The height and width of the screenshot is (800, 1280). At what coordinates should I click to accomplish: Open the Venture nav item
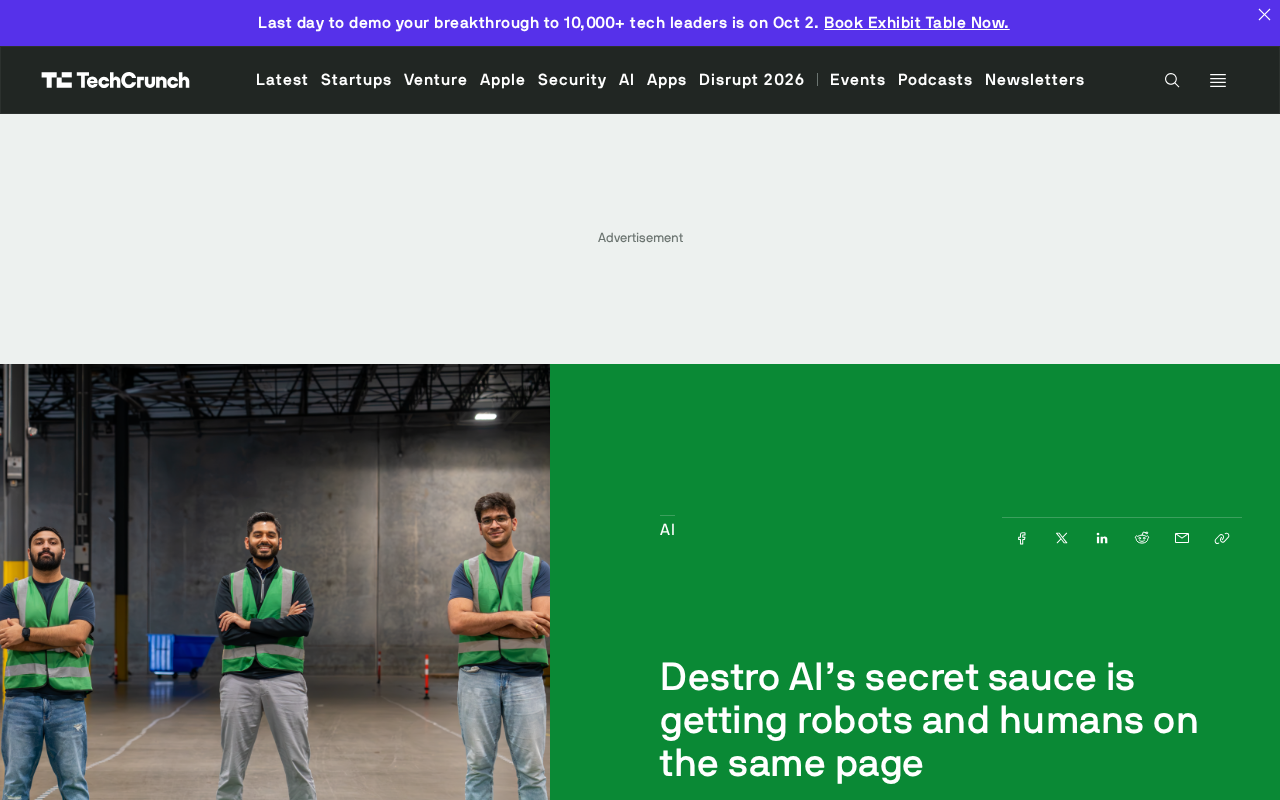(436, 80)
